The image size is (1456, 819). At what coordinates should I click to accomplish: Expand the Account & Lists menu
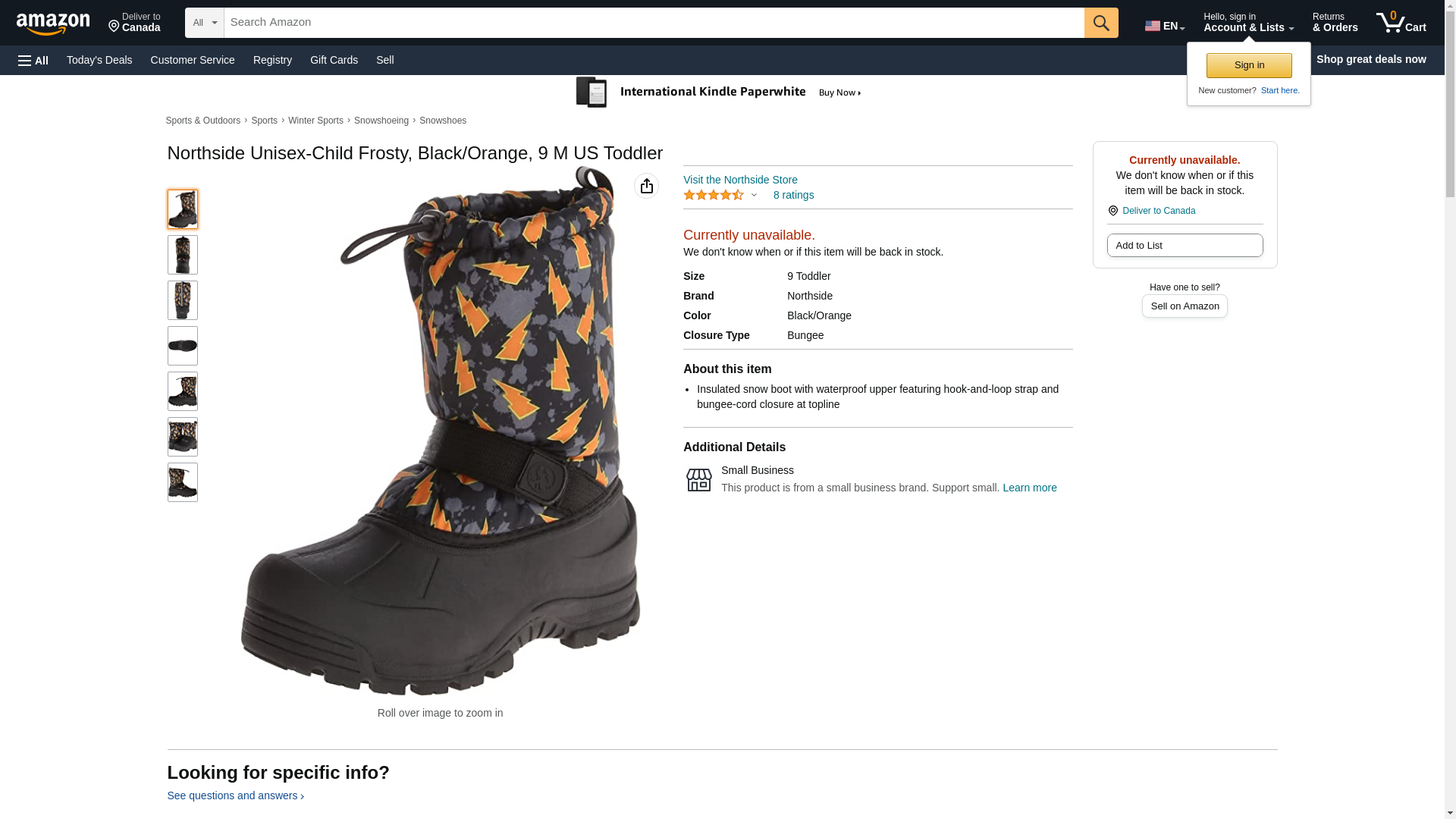(1248, 23)
